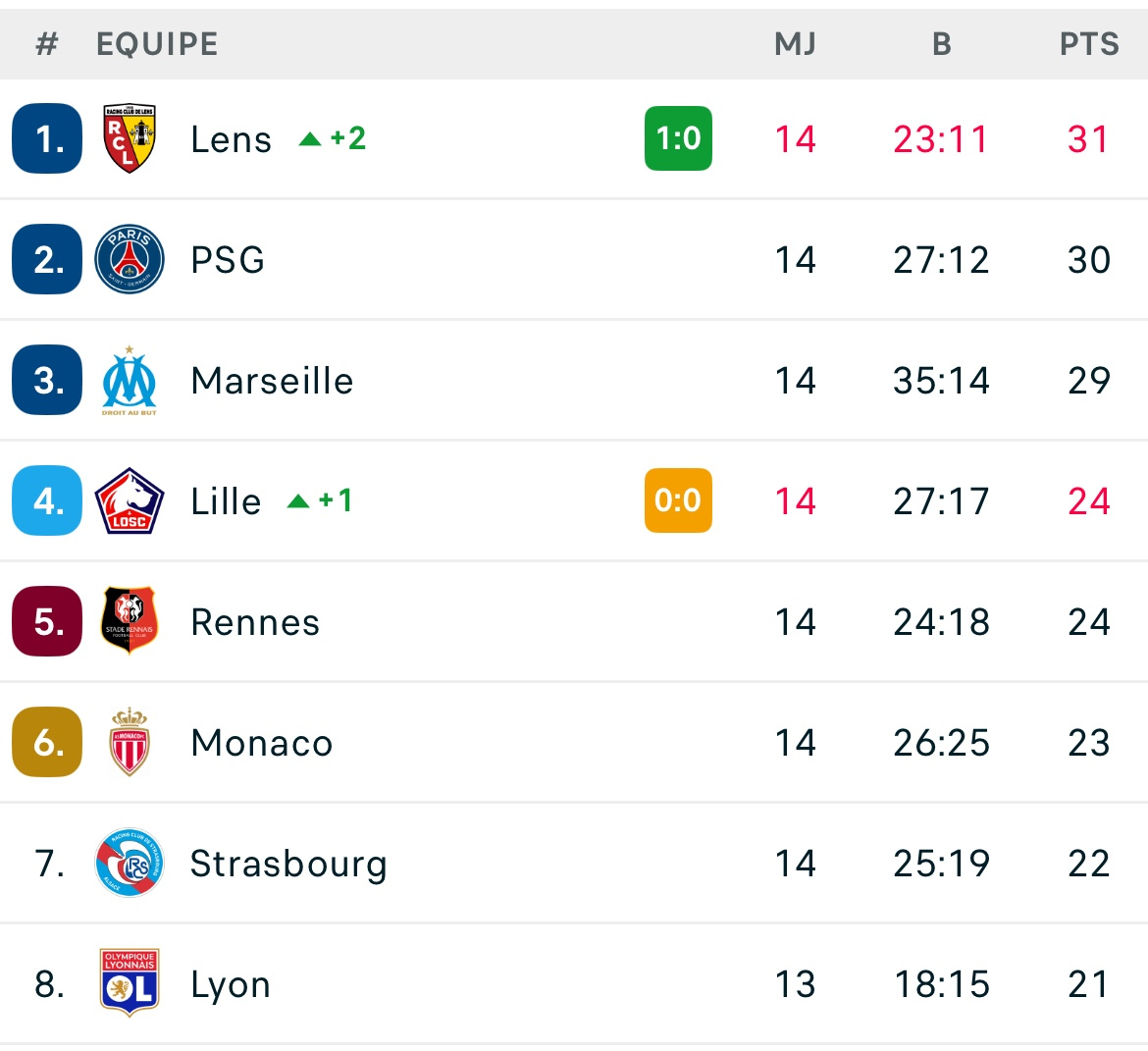Open the Rennes club crest
This screenshot has height=1051, width=1148.
(129, 622)
